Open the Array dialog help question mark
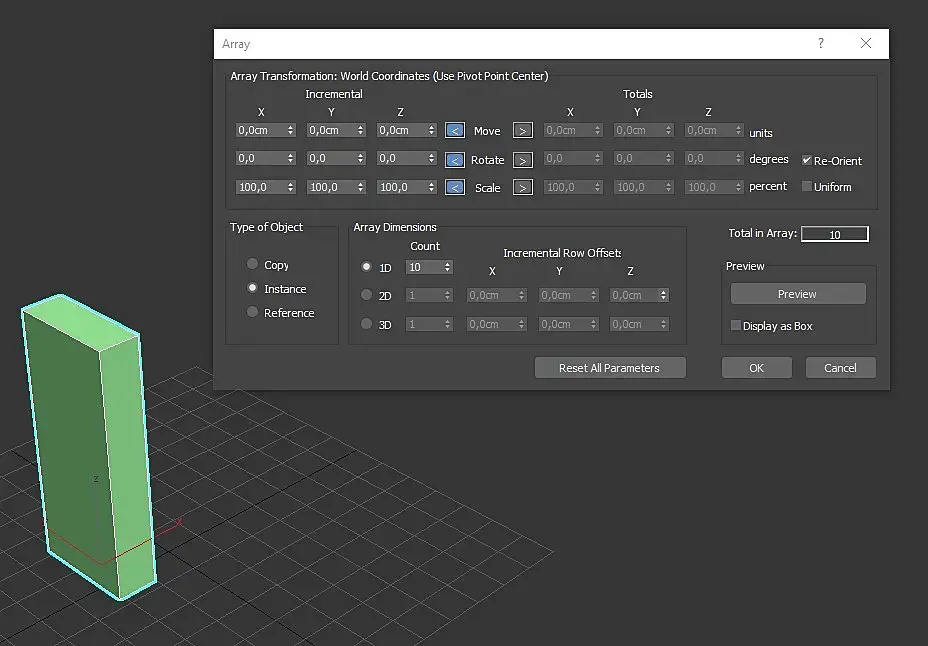This screenshot has width=928, height=646. click(820, 43)
